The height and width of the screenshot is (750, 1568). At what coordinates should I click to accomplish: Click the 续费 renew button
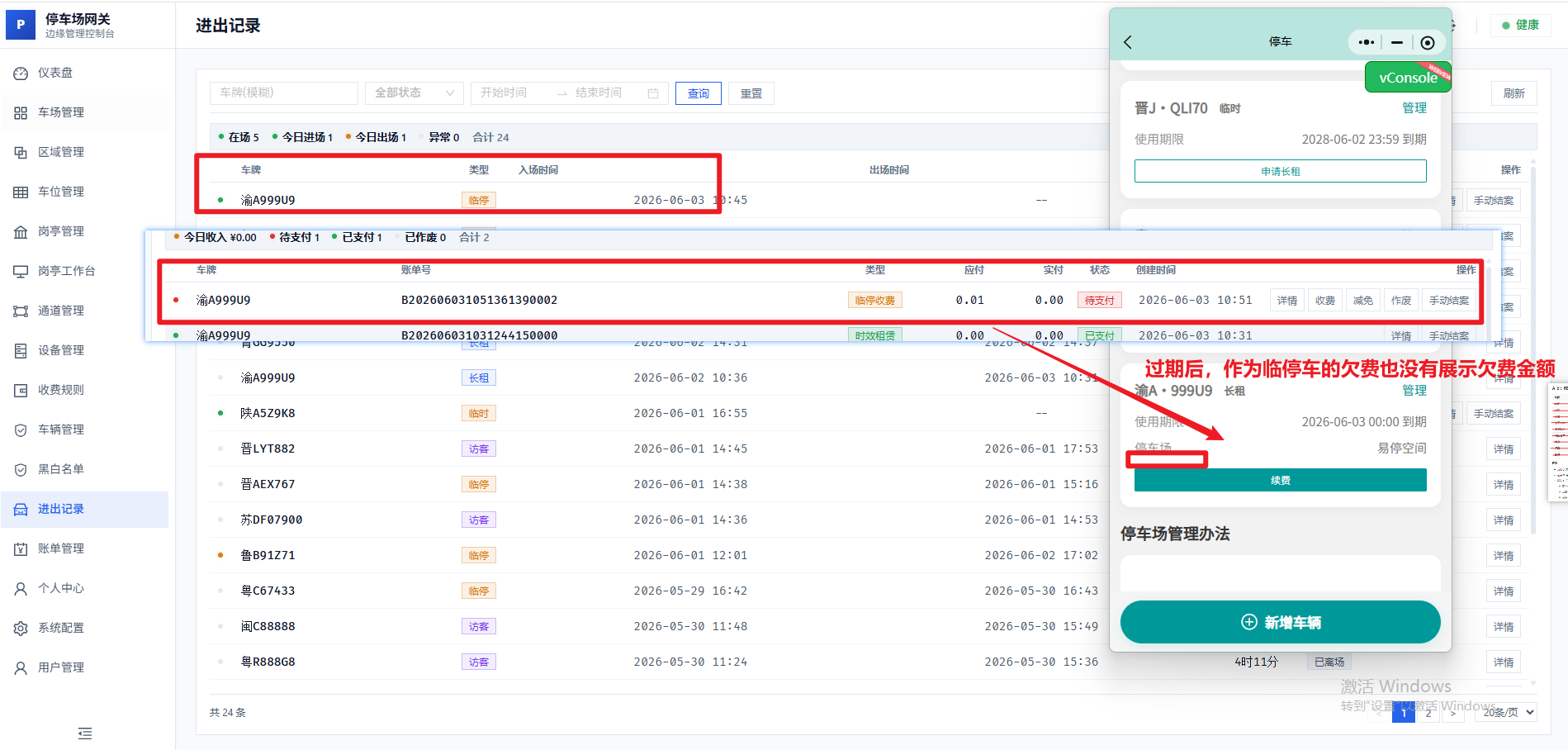(1281, 480)
